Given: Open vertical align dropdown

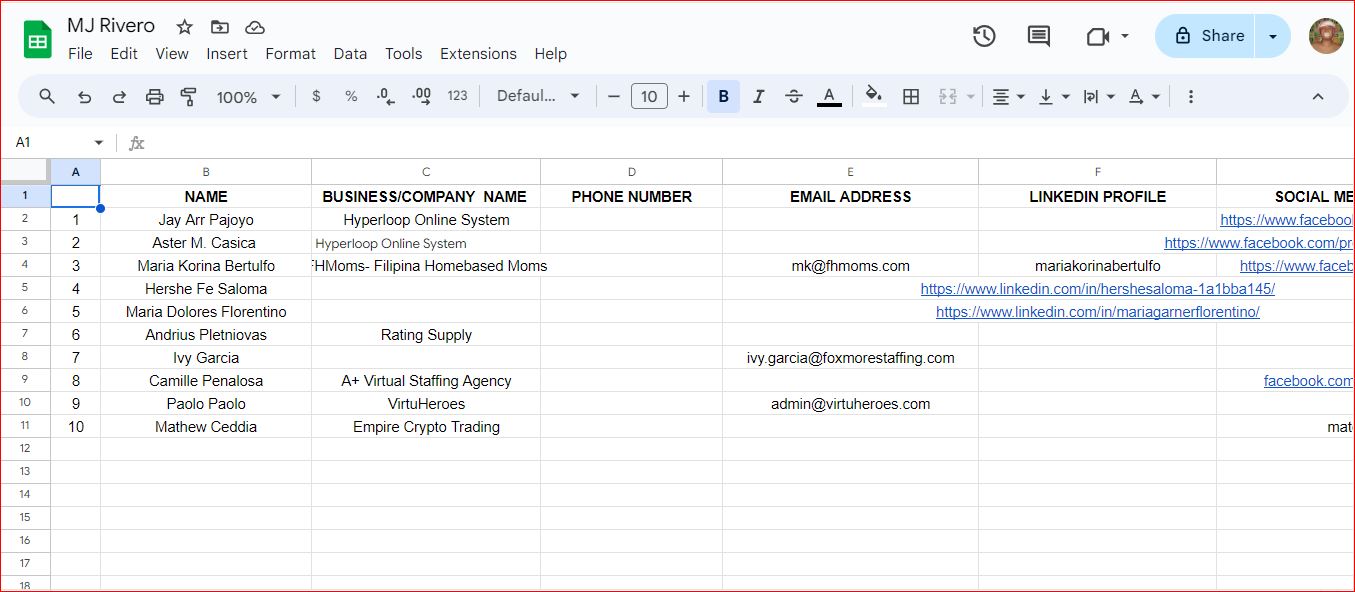Looking at the screenshot, I should pos(1054,96).
